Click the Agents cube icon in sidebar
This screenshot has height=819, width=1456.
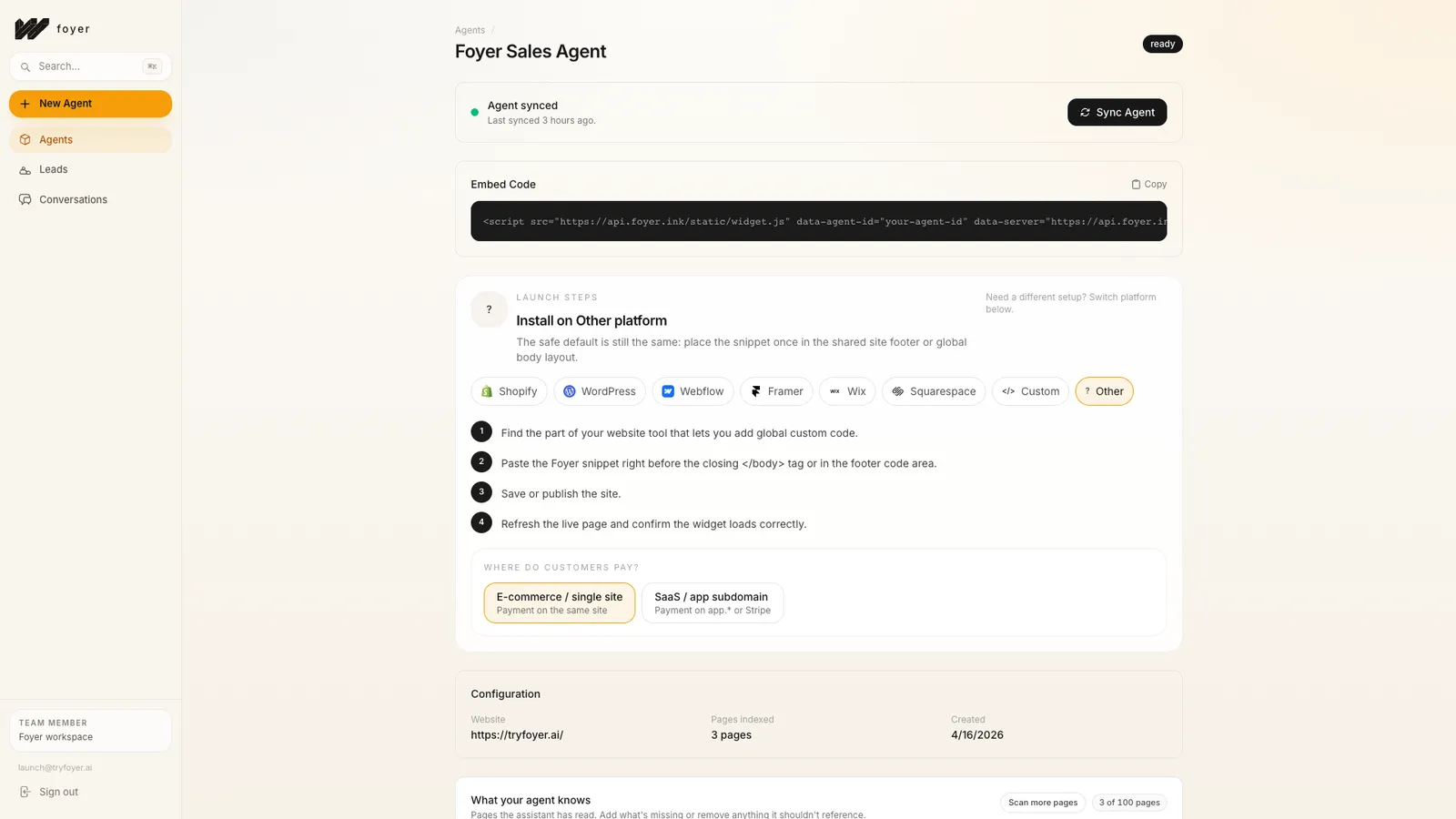(25, 140)
